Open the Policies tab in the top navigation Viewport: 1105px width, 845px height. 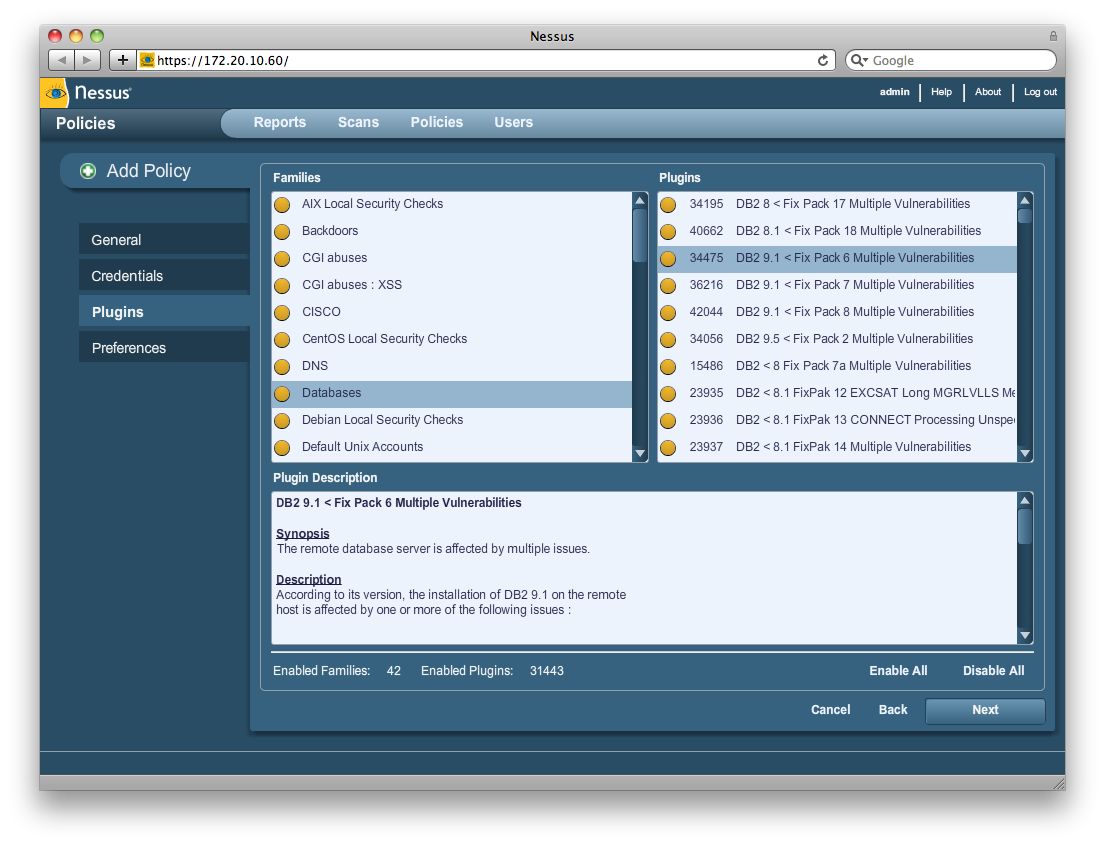pyautogui.click(x=437, y=122)
